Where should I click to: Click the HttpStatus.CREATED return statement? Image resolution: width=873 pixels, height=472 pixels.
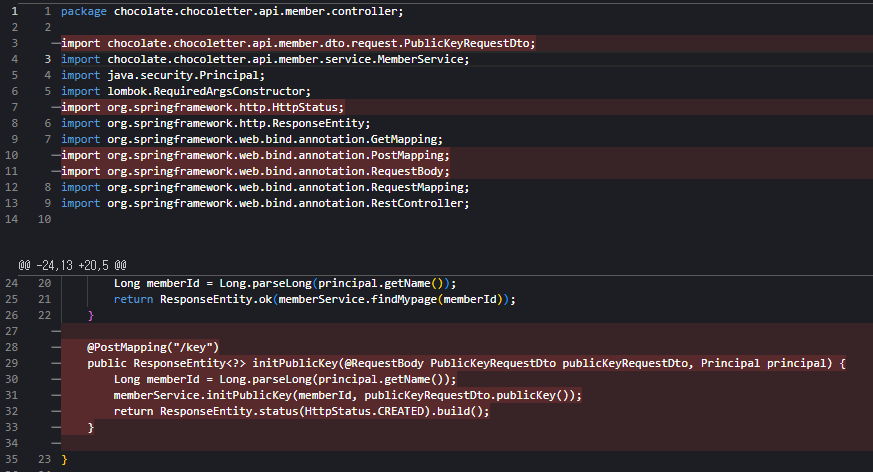coord(301,411)
